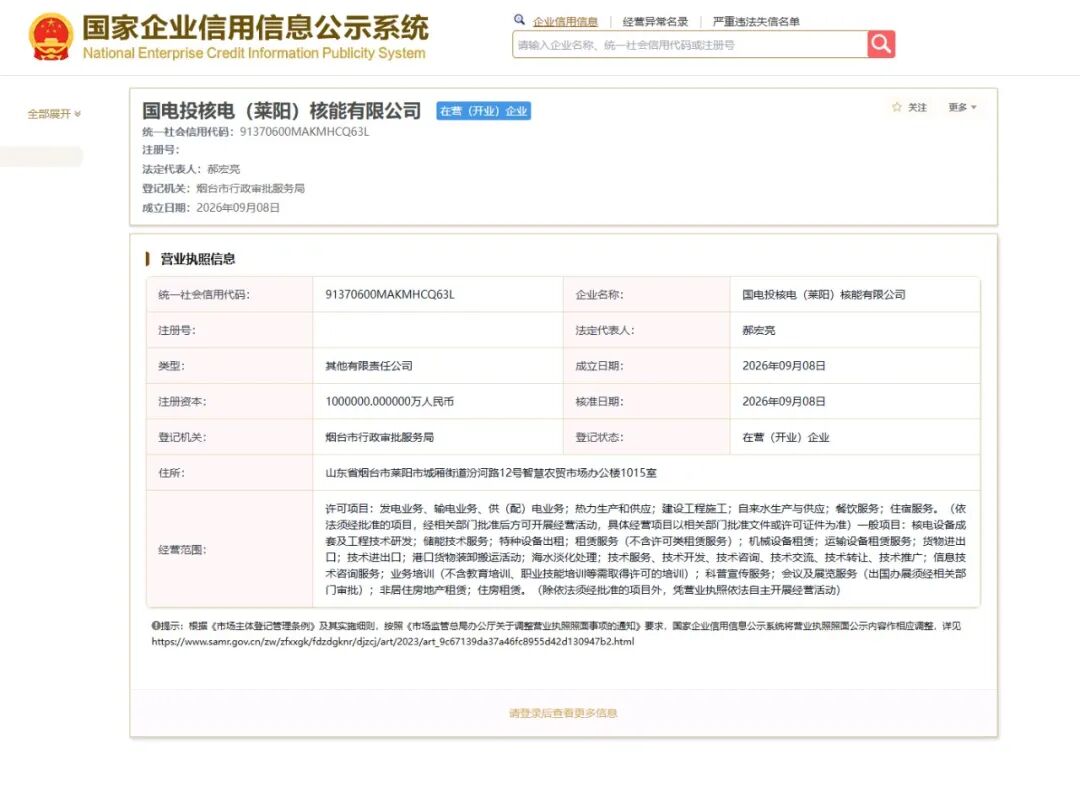Click the 关注 follow button
The height and width of the screenshot is (798, 1080).
click(x=917, y=107)
